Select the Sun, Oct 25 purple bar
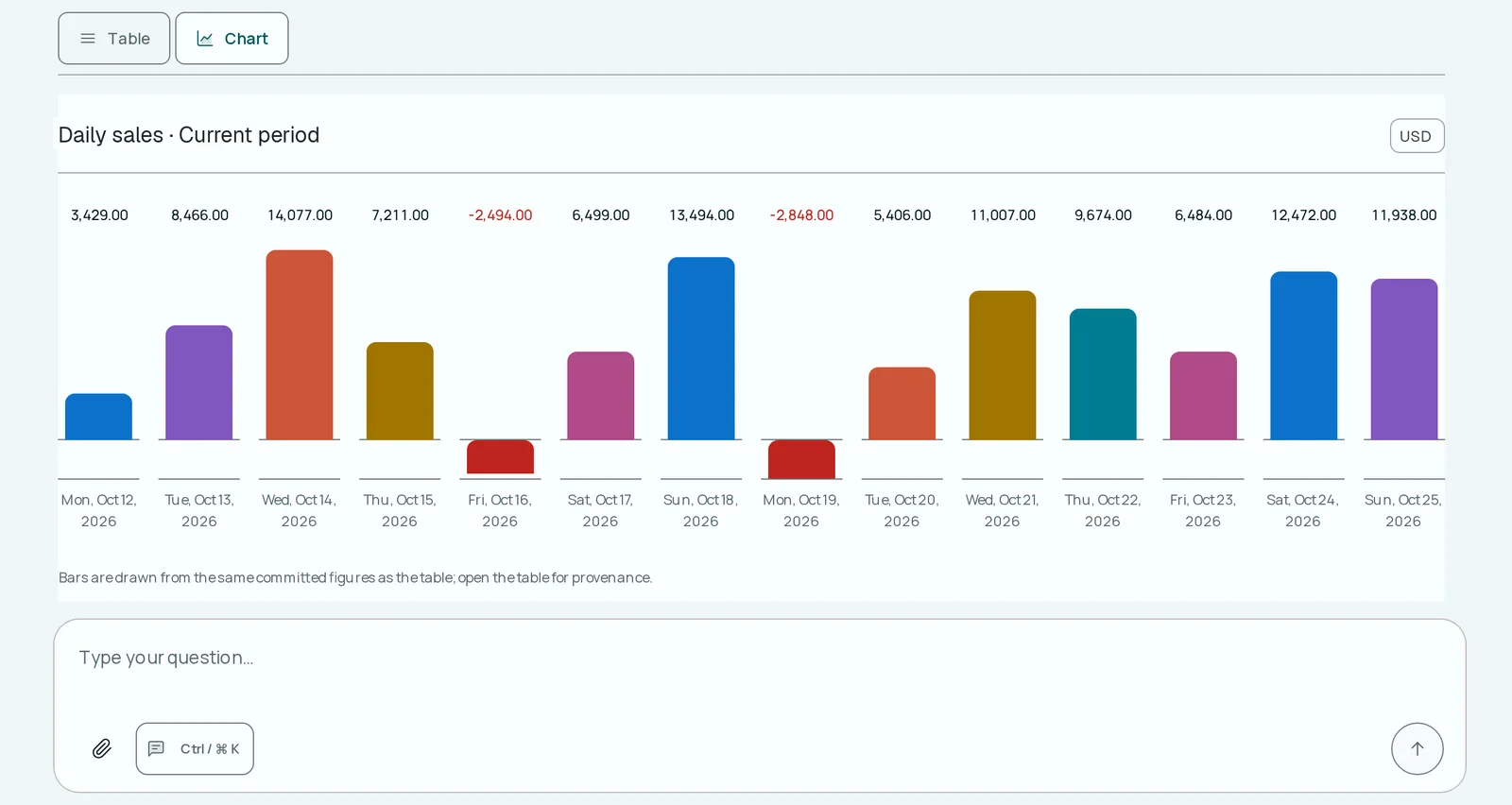 1404,359
